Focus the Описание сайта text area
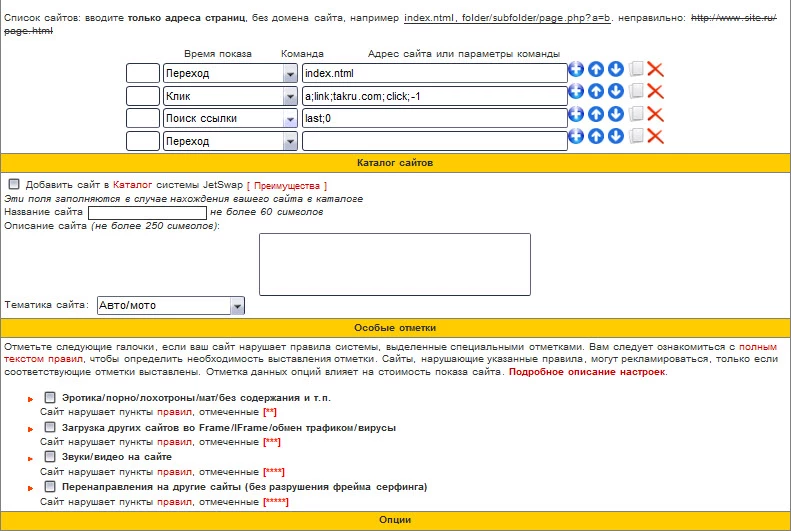The height and width of the screenshot is (531, 791). 394,264
